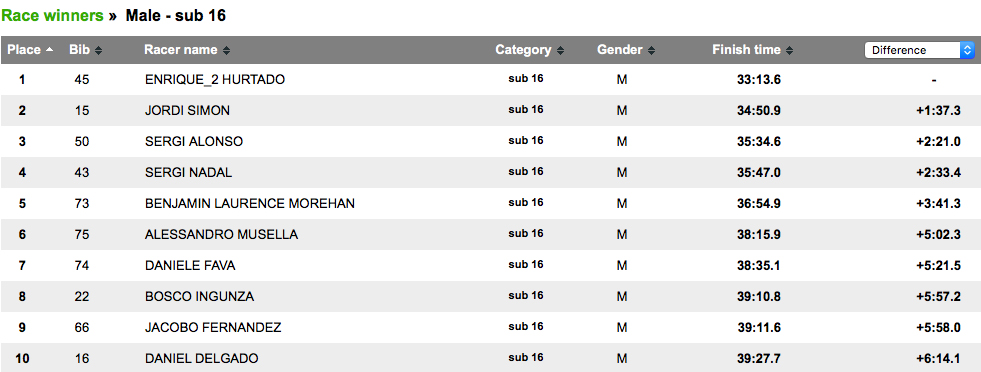The image size is (981, 372).
Task: Click the Finish time header label
Action: (x=746, y=50)
